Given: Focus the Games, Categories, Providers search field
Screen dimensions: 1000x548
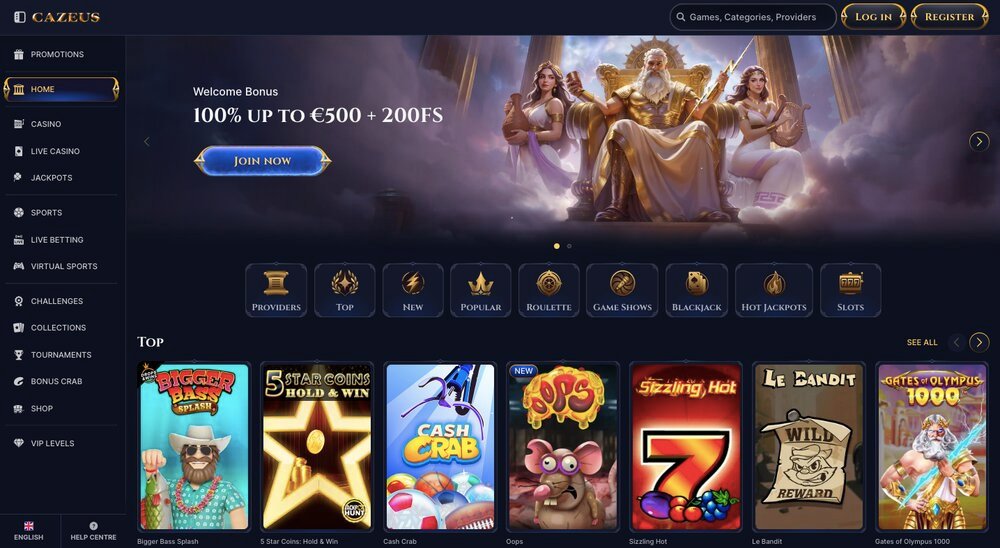Looking at the screenshot, I should click(753, 17).
